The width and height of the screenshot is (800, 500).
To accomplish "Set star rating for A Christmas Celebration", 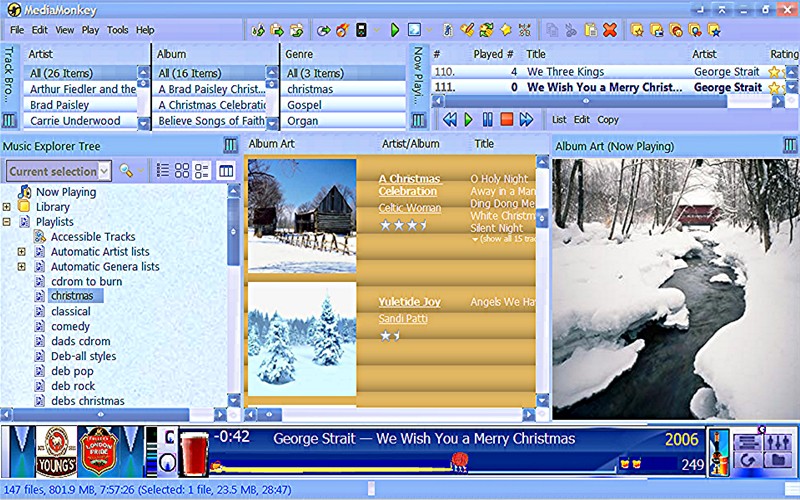I will point(403,225).
